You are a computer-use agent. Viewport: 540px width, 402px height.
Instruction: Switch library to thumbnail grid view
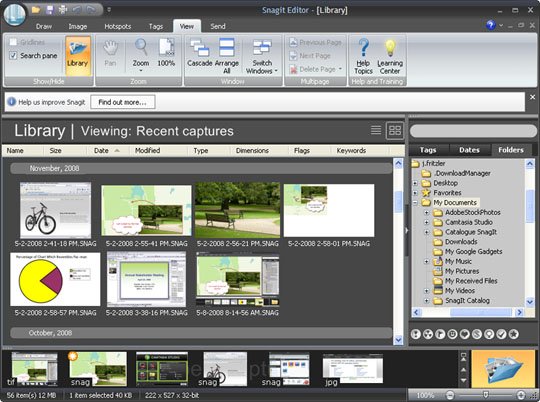pos(395,131)
